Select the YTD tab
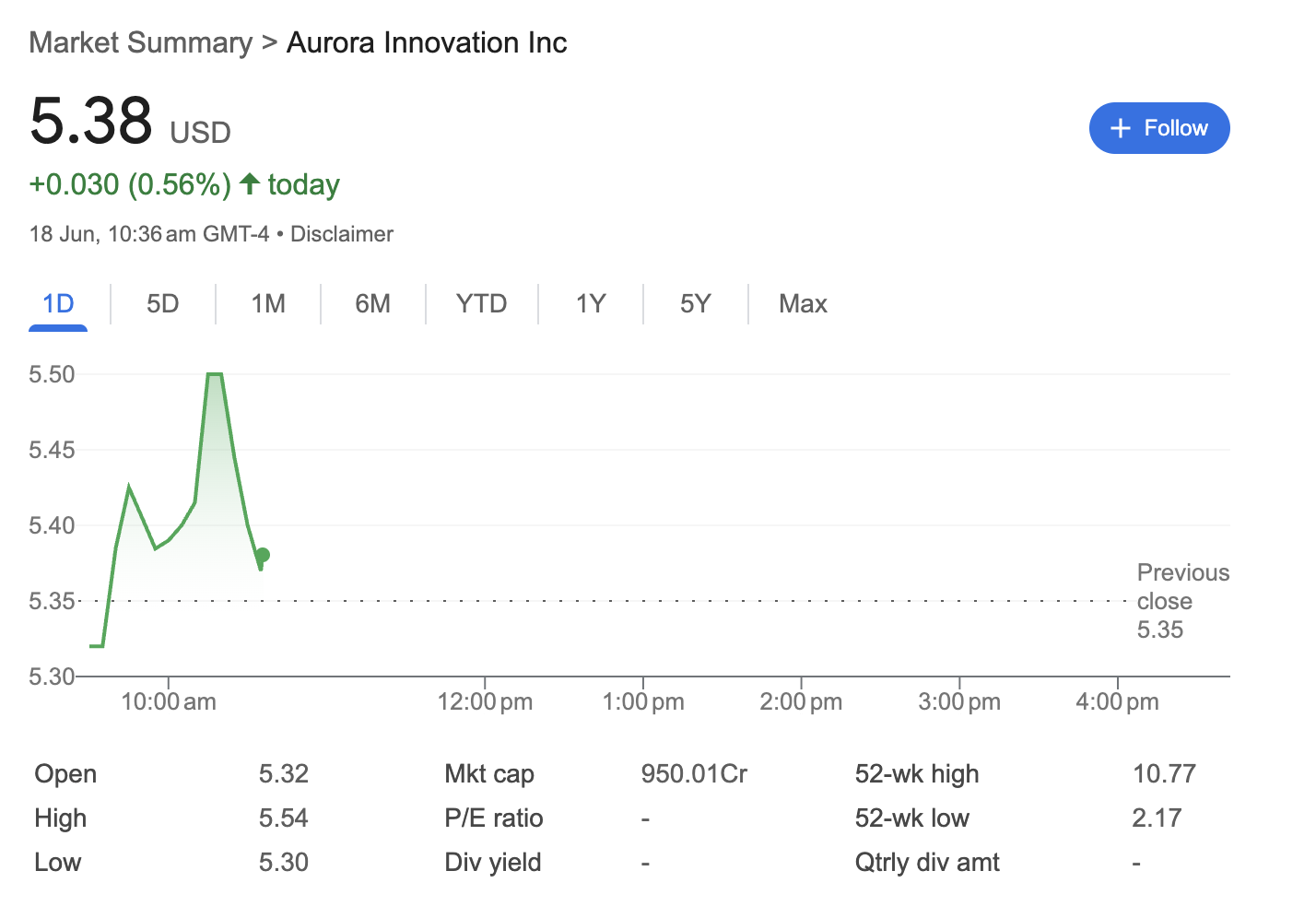The width and height of the screenshot is (1316, 918). [x=482, y=304]
